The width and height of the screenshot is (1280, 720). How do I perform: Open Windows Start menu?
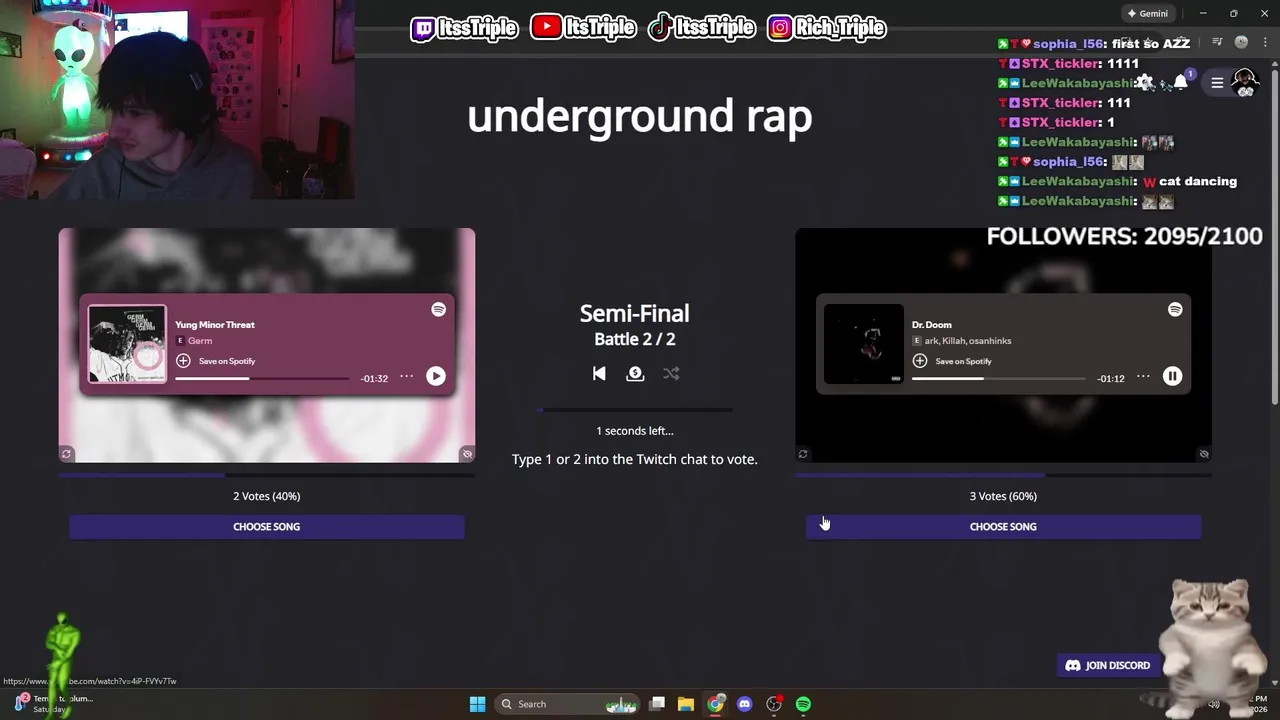click(x=477, y=704)
